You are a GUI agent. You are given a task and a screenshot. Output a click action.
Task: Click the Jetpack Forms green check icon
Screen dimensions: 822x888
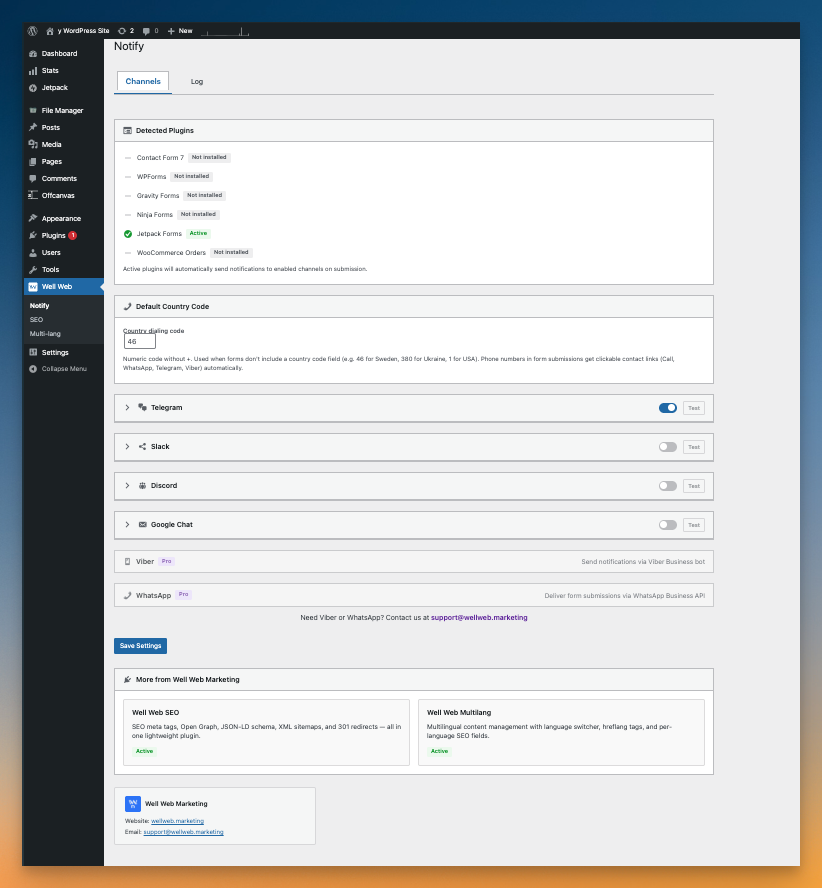128,234
